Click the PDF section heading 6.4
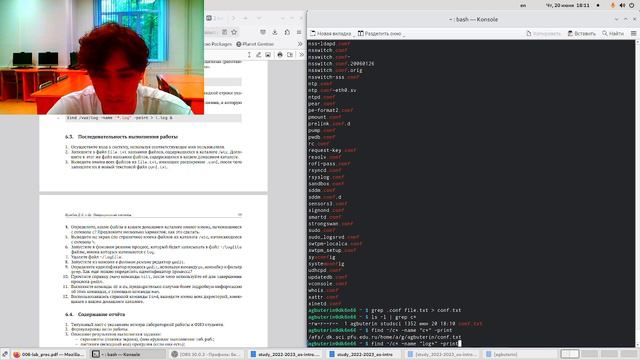This screenshot has height=360, width=640. (95, 314)
